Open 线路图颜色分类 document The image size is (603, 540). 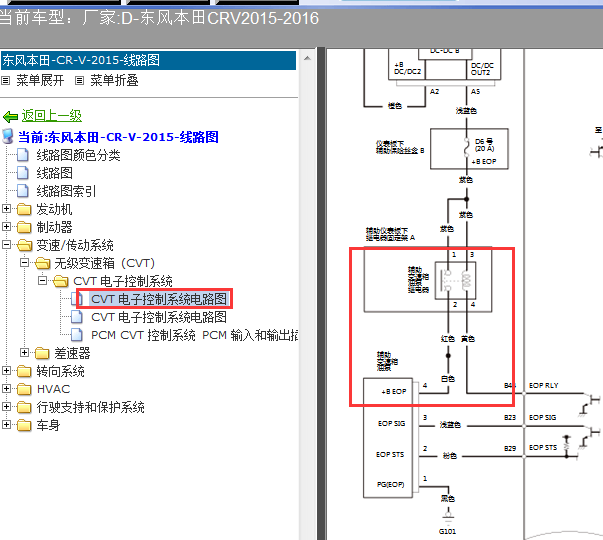[78, 155]
